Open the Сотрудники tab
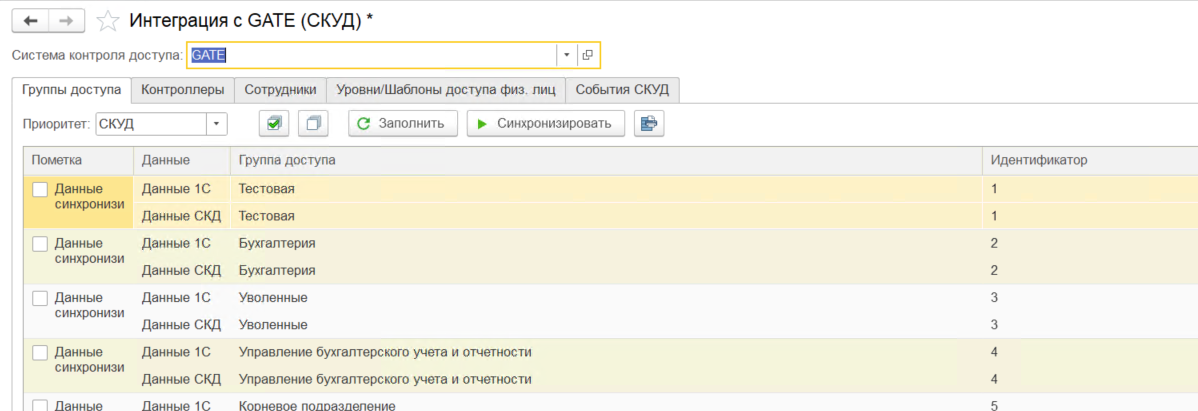This screenshot has width=1198, height=411. point(280,90)
